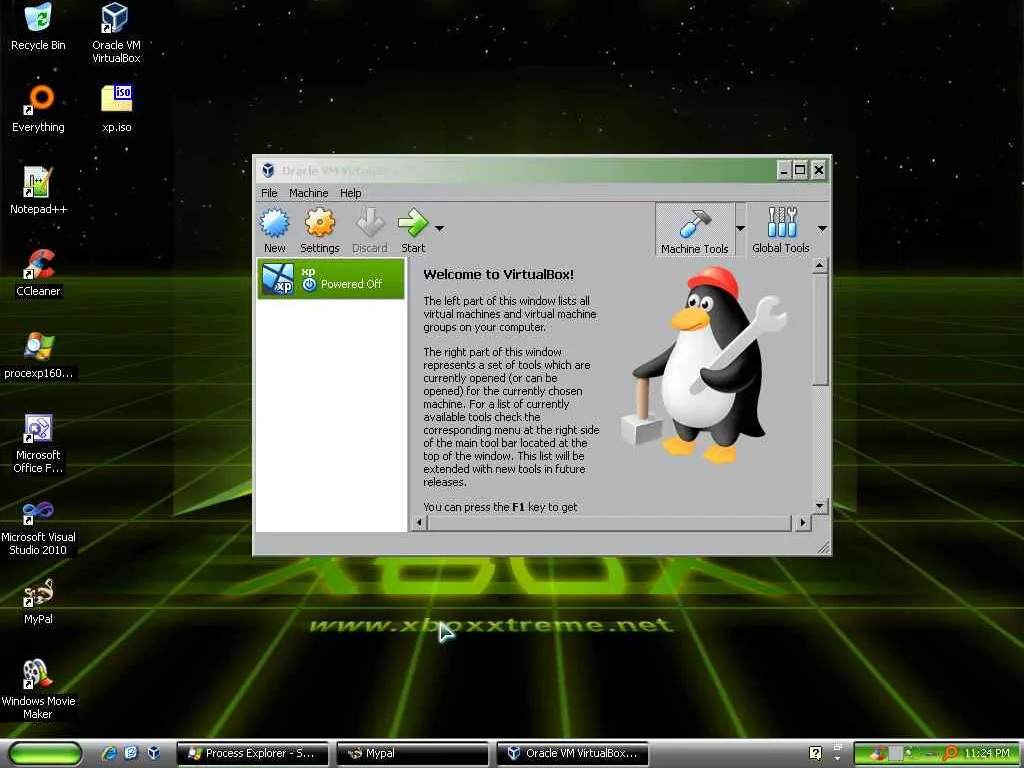Viewport: 1024px width, 768px height.
Task: Select Microsoft Visual Studio 2010 shortcut
Action: pyautogui.click(x=39, y=526)
